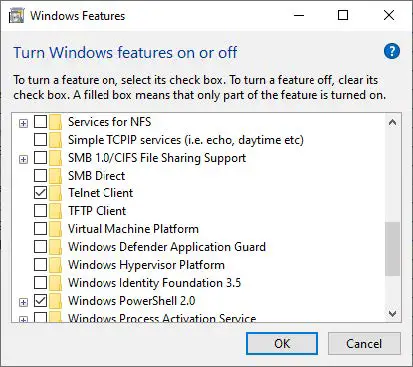Select the SMB 1.0/CIFS File Sharing Support label
Image resolution: width=413 pixels, height=367 pixels.
157,158
